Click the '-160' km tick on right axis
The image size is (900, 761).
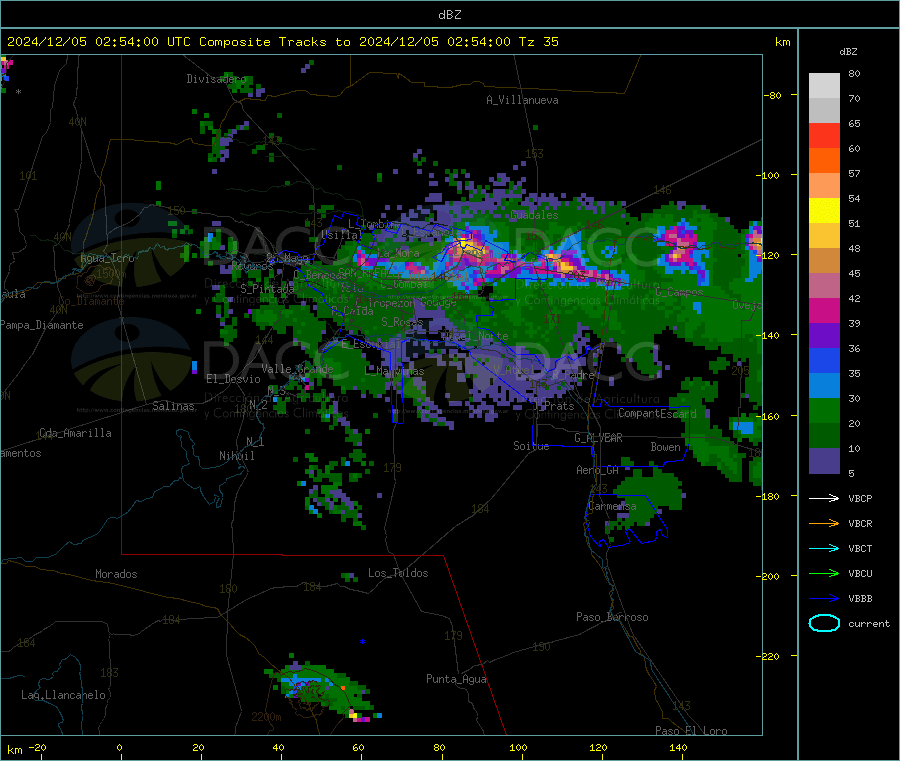coord(768,416)
